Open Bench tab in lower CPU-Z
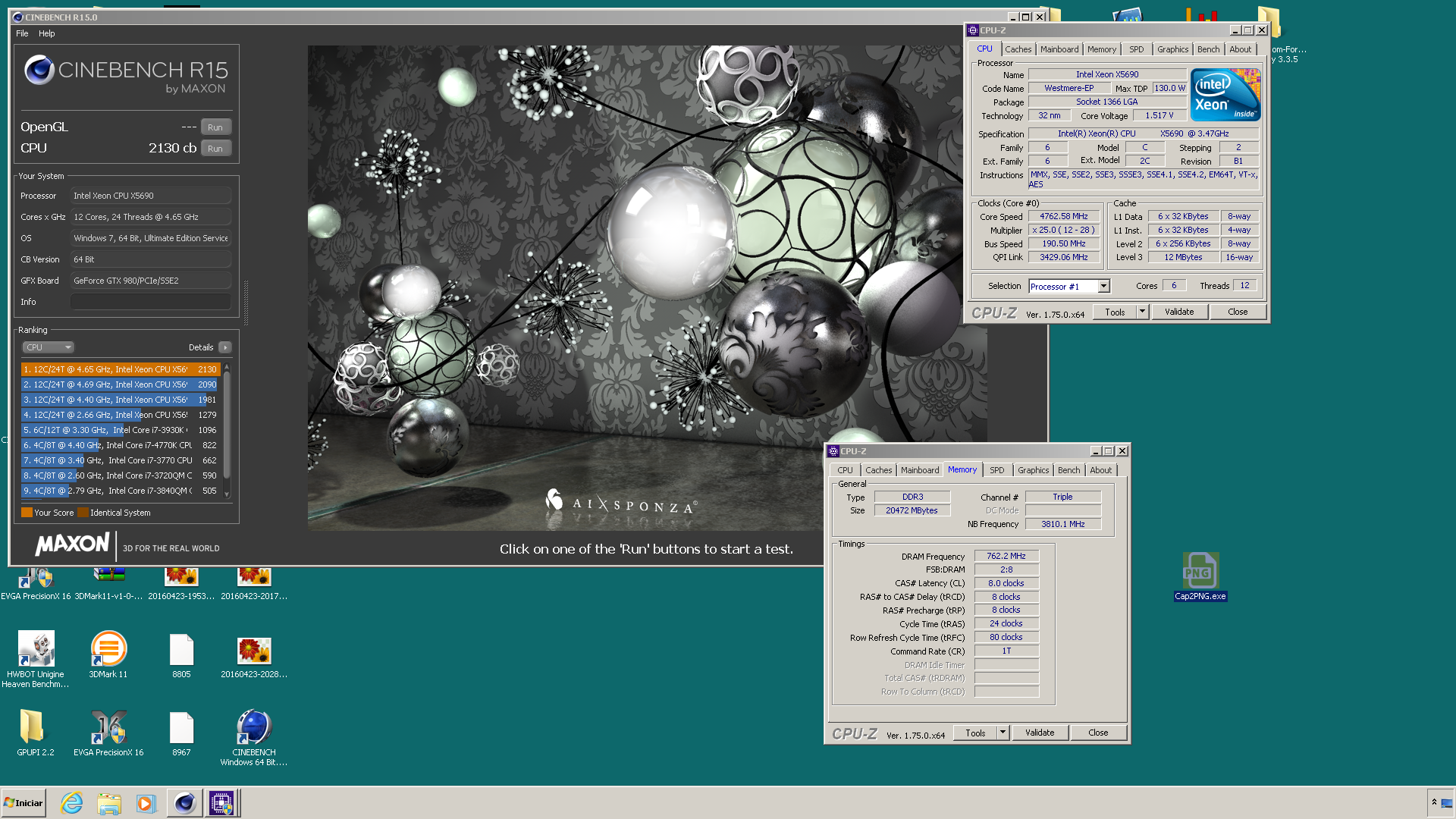Viewport: 1456px width, 819px height. [x=1068, y=470]
